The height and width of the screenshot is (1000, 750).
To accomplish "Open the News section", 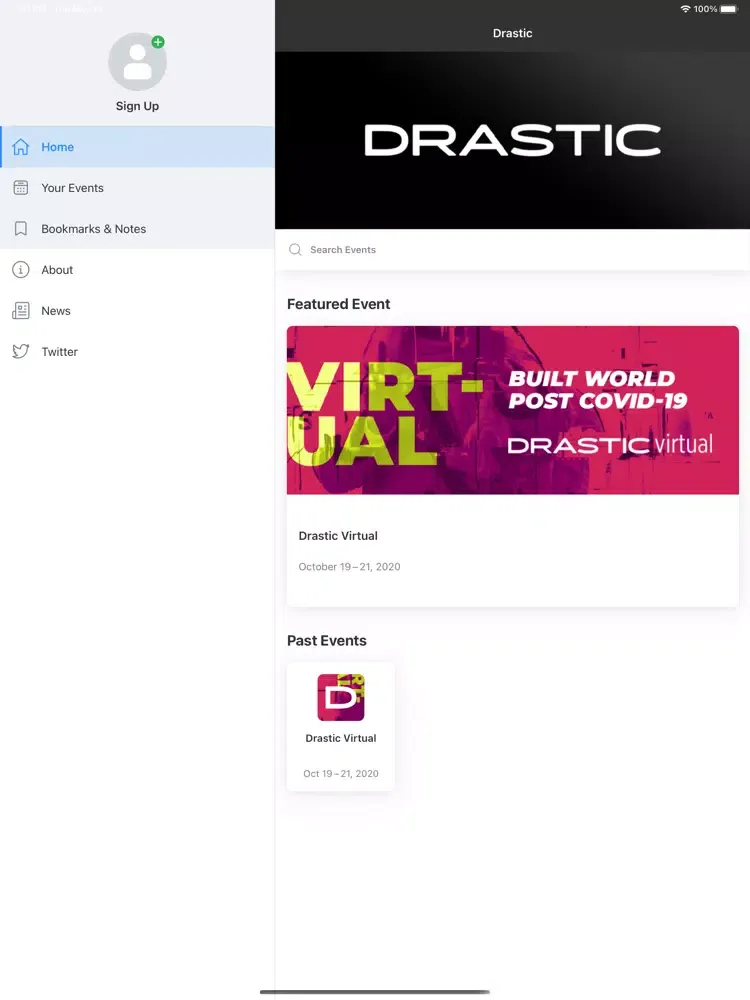I will (x=137, y=311).
